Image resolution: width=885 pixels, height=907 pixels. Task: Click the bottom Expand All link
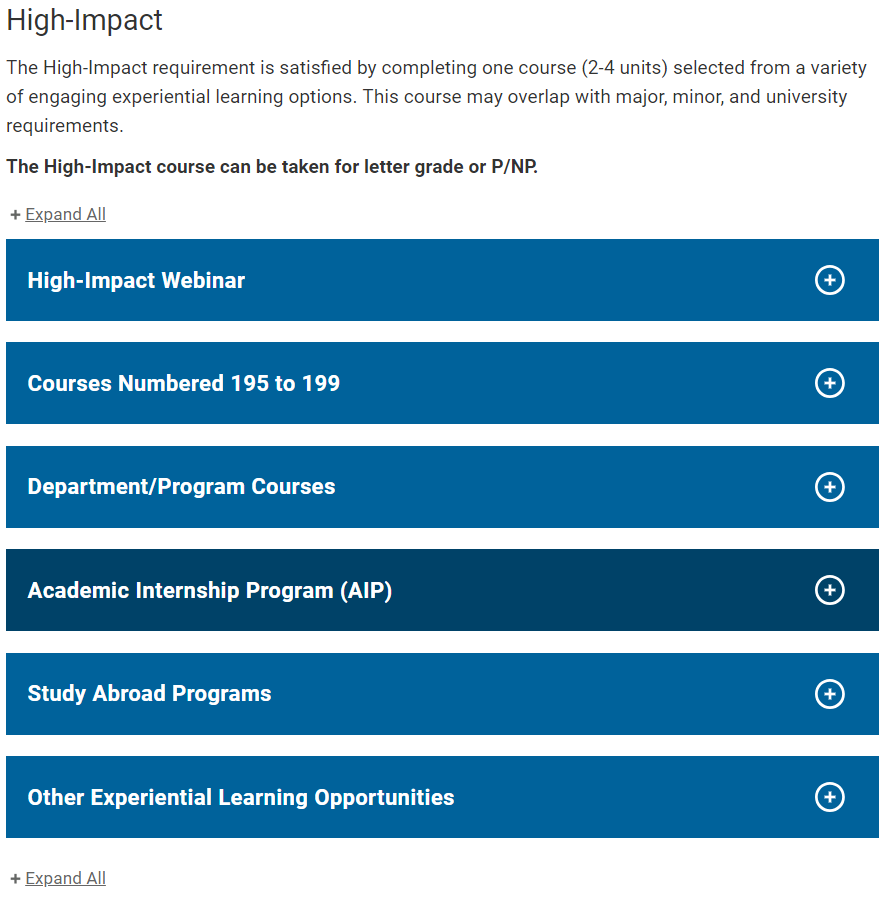click(x=65, y=878)
